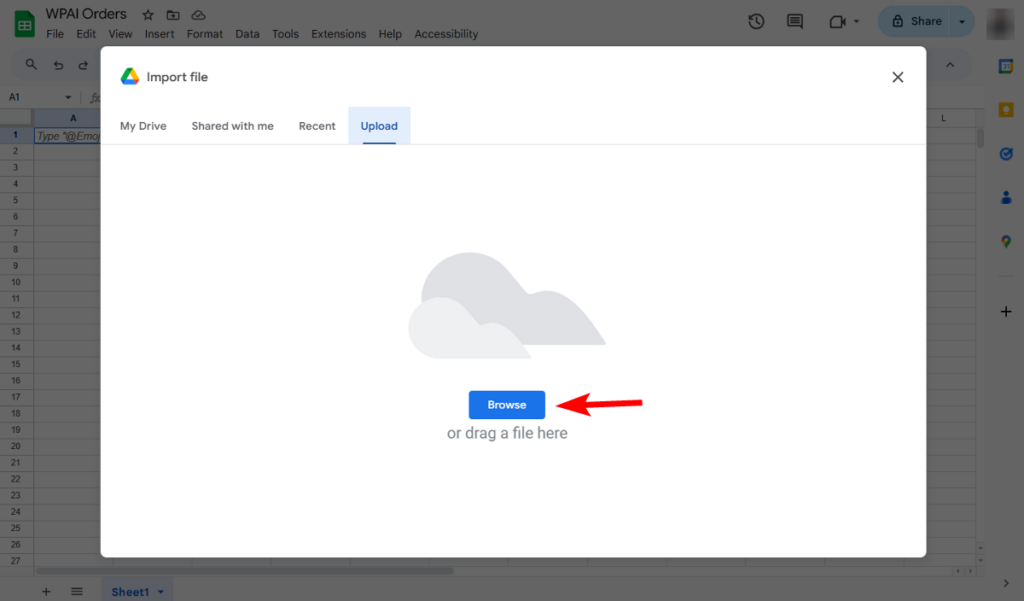Image resolution: width=1024 pixels, height=601 pixels.
Task: Search within the menus
Action: coord(30,63)
